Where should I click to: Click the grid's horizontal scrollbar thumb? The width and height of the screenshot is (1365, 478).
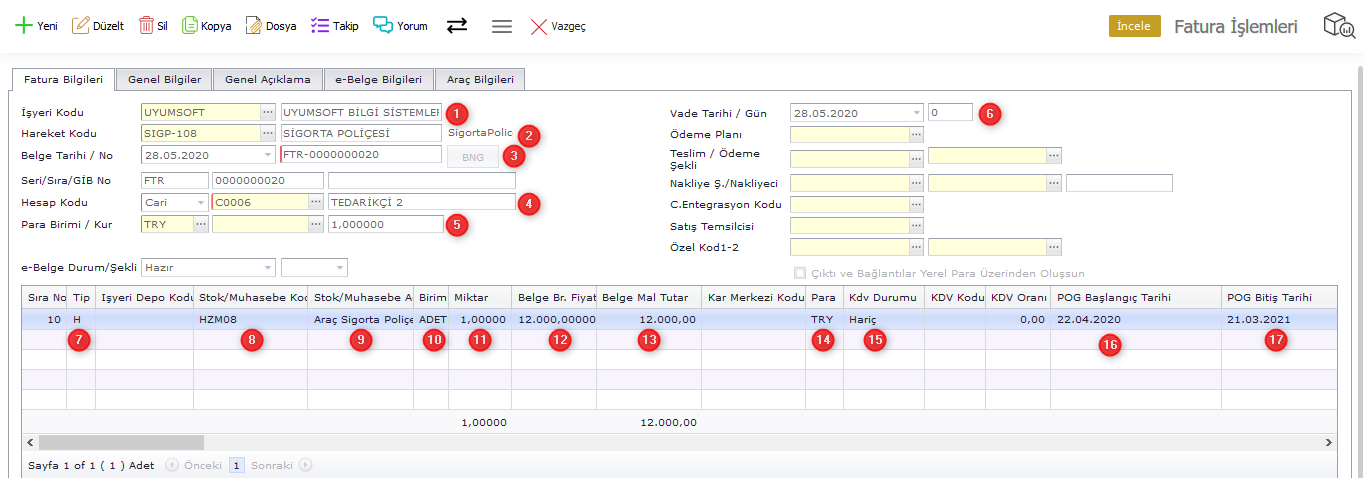click(x=120, y=442)
